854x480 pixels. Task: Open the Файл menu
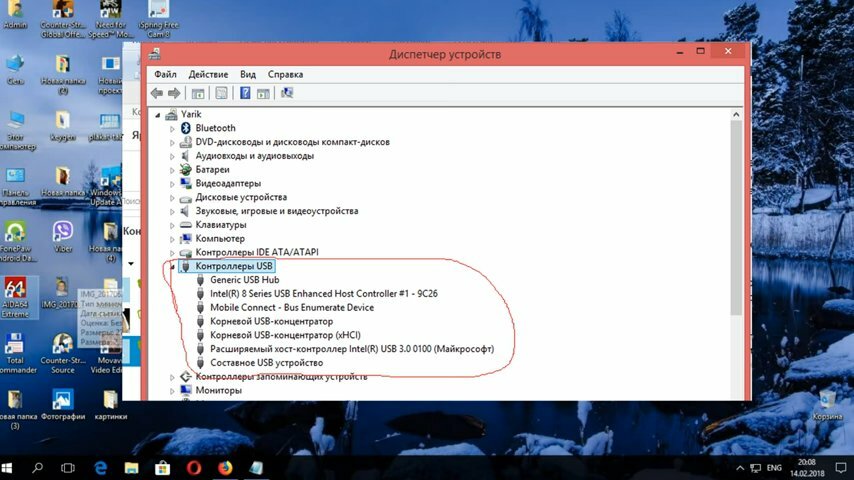(165, 75)
